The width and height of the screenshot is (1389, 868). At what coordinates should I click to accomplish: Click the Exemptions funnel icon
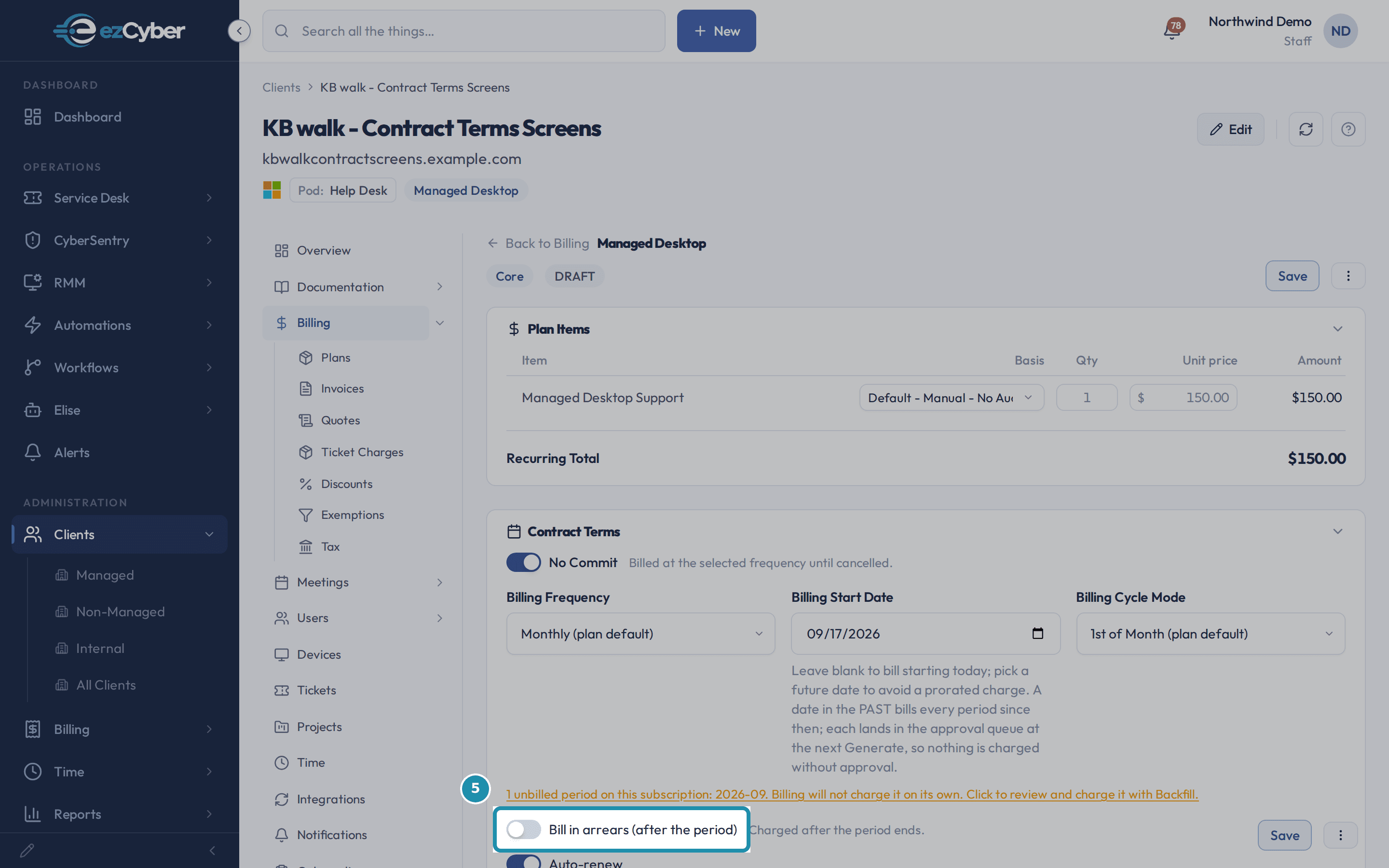point(305,515)
